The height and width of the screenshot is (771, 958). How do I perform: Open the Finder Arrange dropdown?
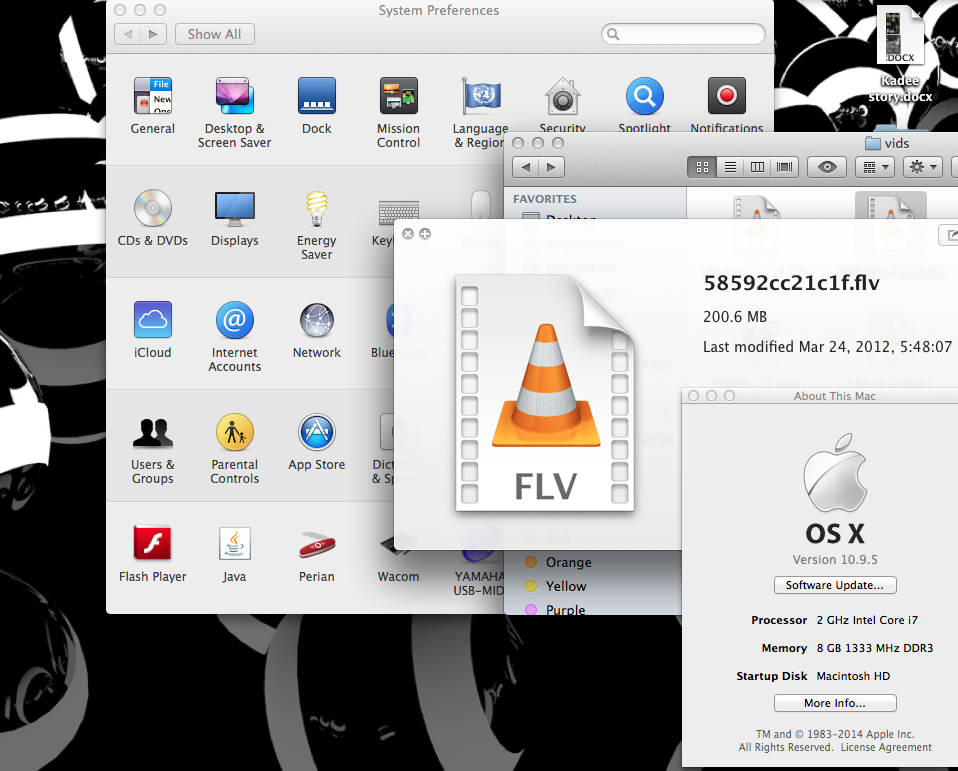(x=876, y=167)
